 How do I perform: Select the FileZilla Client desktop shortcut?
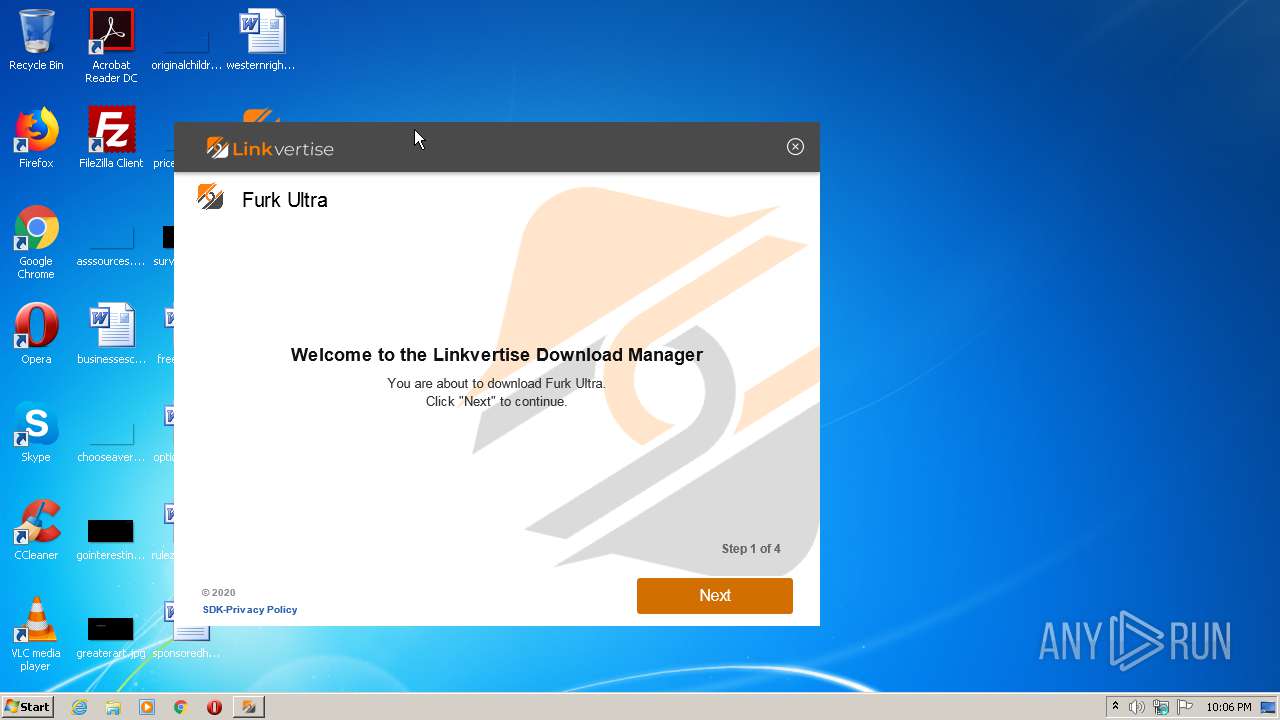point(111,138)
